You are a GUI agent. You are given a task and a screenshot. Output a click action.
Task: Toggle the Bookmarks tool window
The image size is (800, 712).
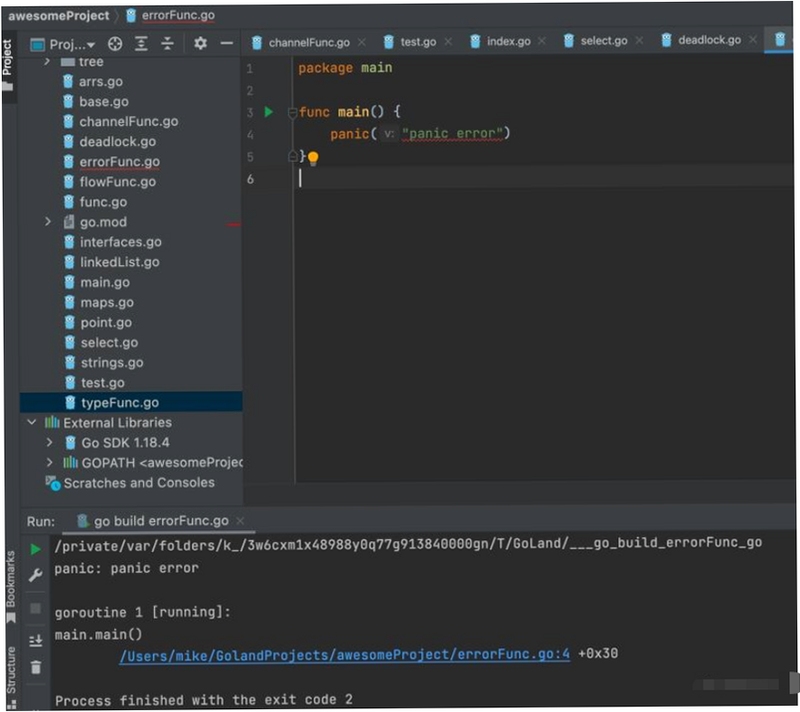[10, 587]
